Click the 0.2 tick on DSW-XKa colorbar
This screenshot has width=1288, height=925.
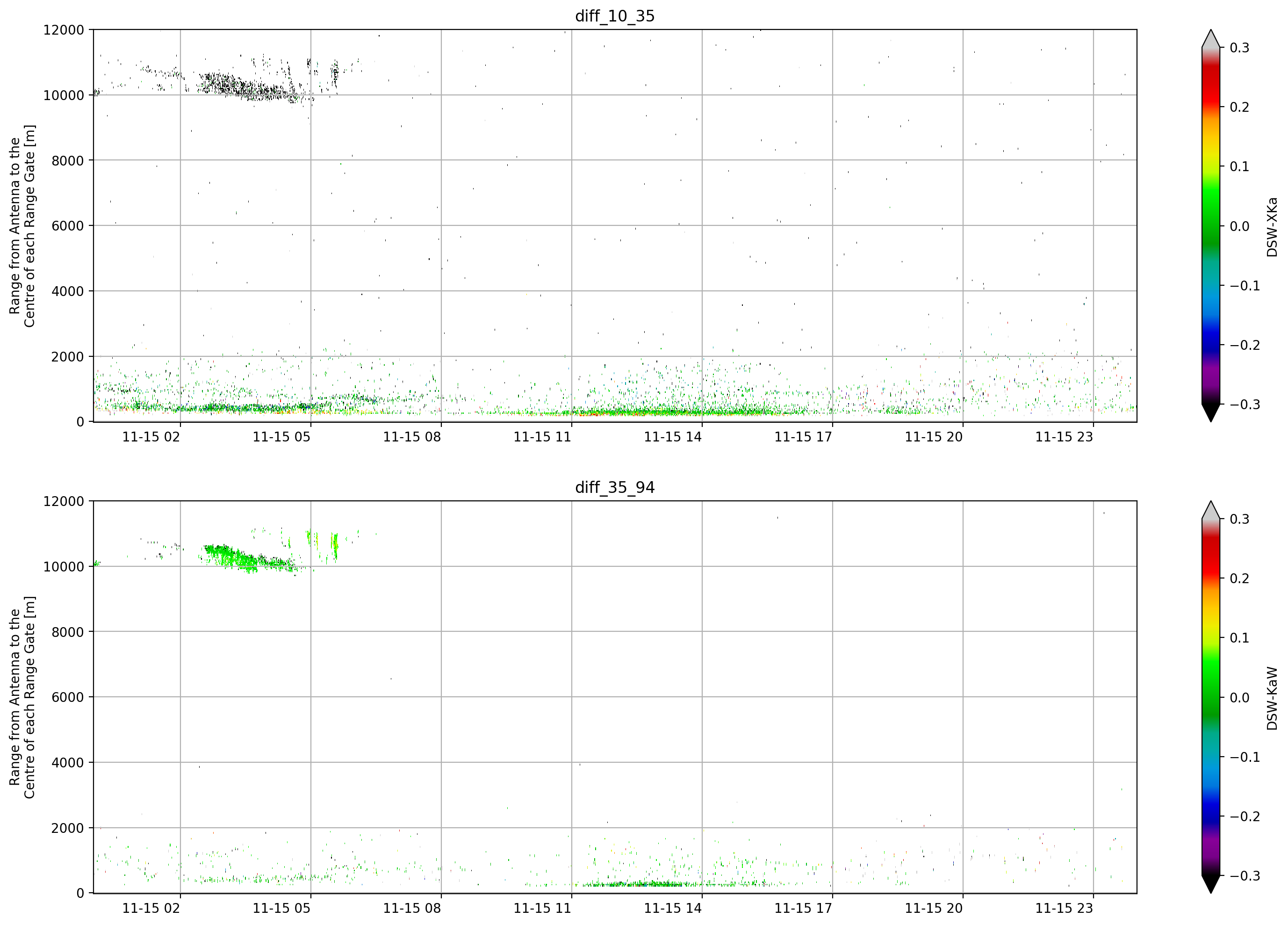click(1240, 108)
